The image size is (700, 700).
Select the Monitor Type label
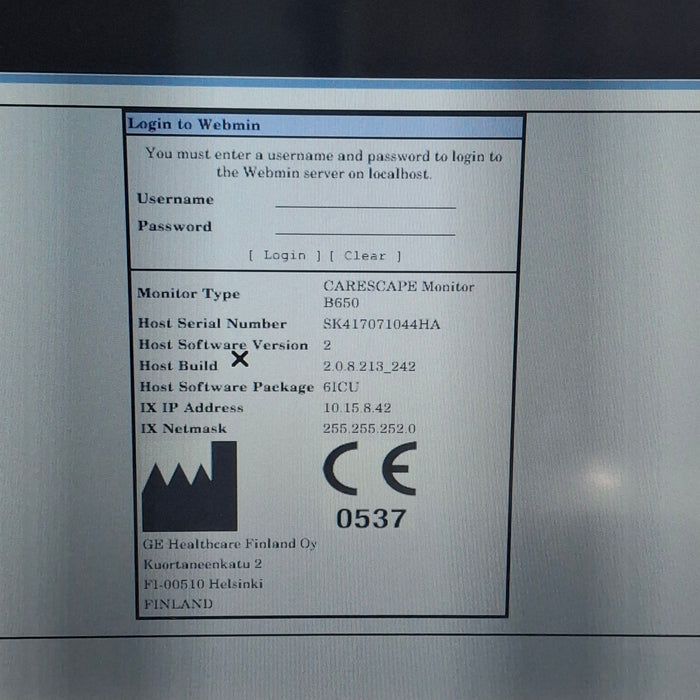pyautogui.click(x=188, y=294)
